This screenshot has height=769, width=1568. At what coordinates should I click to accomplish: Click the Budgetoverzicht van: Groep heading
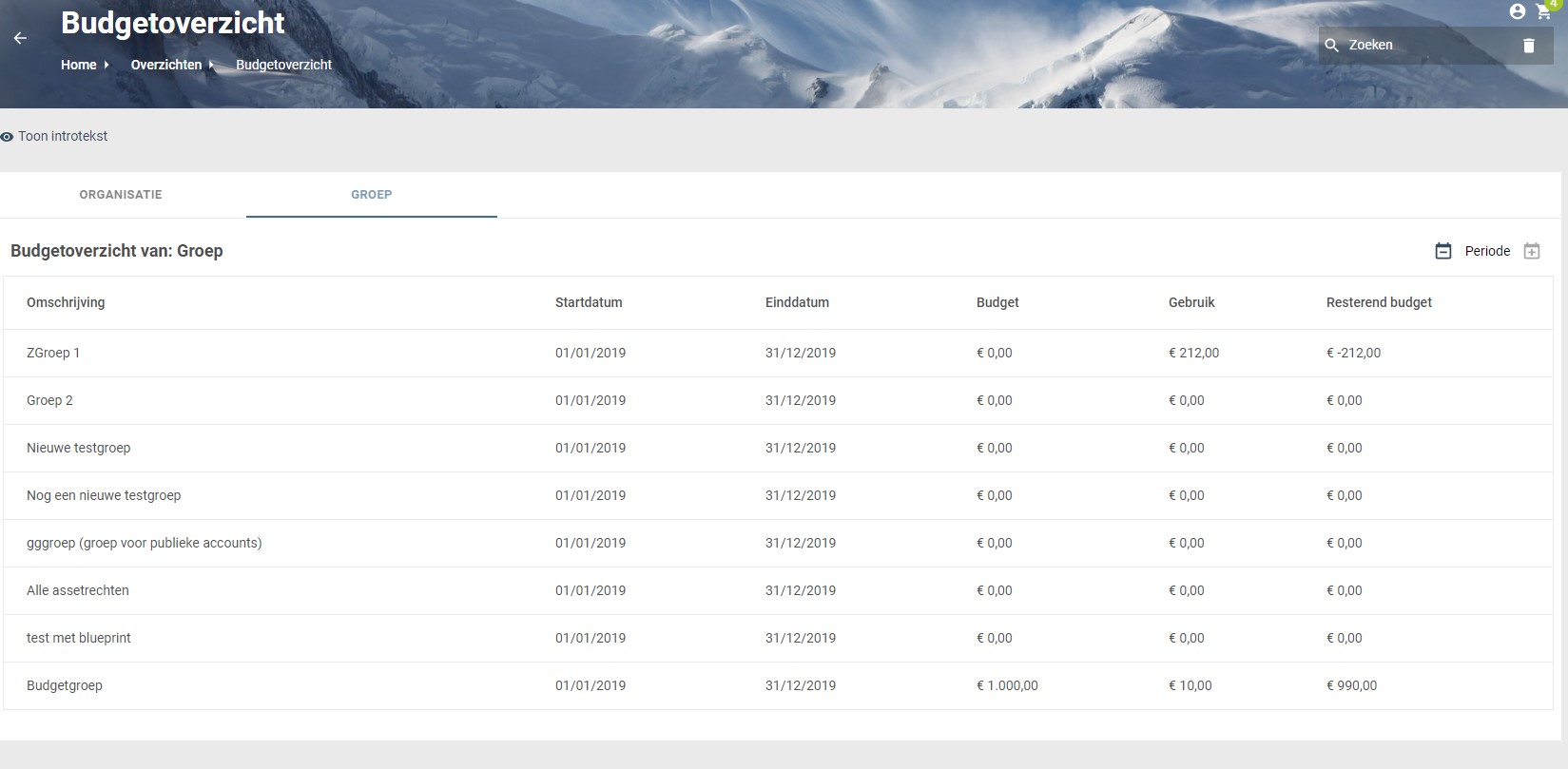click(x=117, y=251)
